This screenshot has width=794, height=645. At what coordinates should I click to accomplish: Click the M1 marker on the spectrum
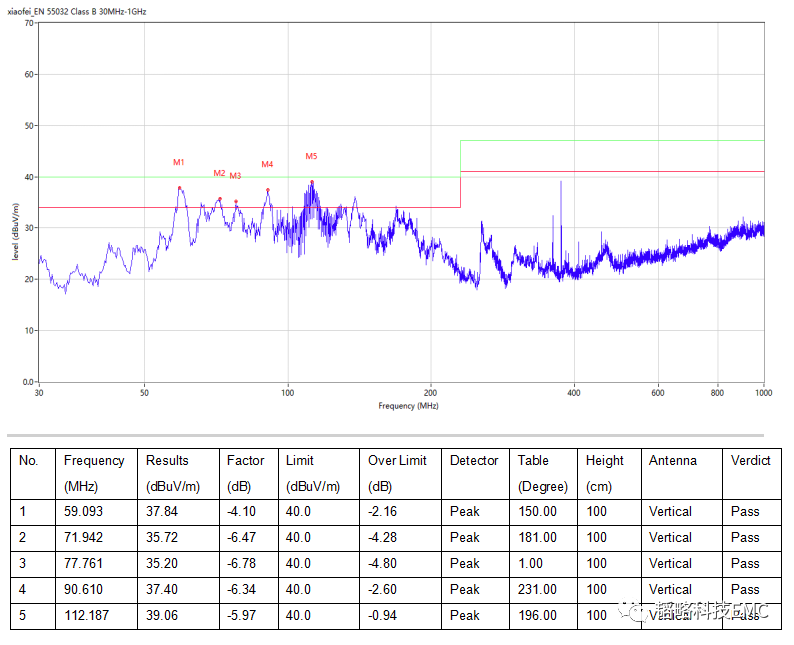[179, 162]
